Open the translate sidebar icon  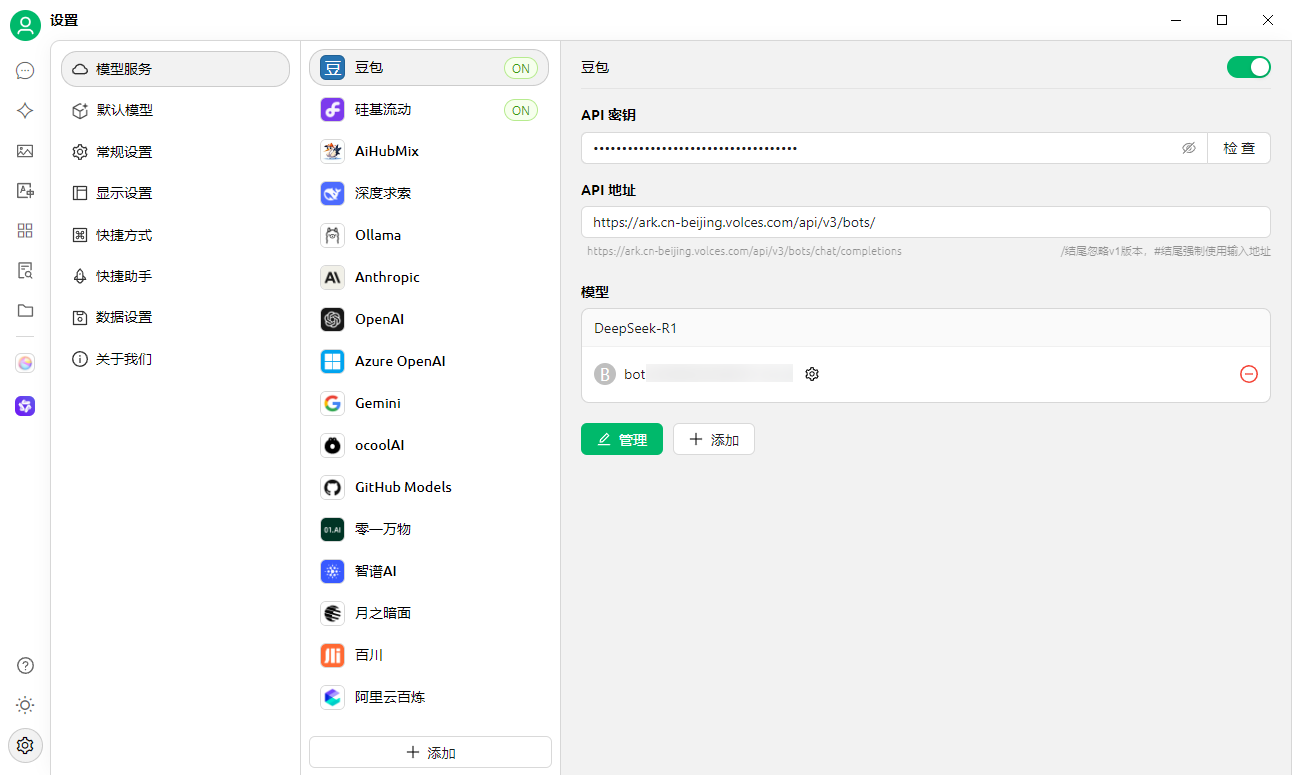coord(25,191)
